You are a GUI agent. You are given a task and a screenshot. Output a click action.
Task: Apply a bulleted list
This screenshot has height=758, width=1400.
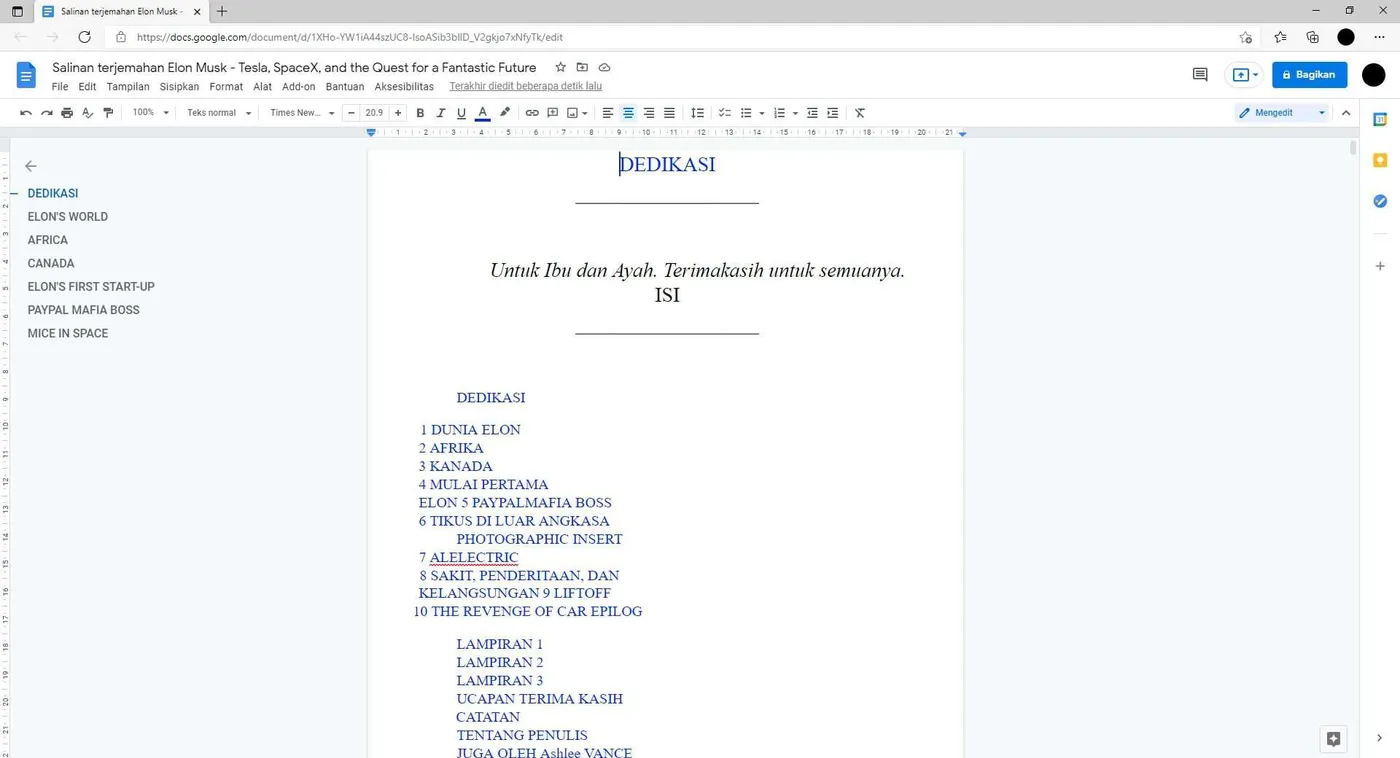pos(746,113)
